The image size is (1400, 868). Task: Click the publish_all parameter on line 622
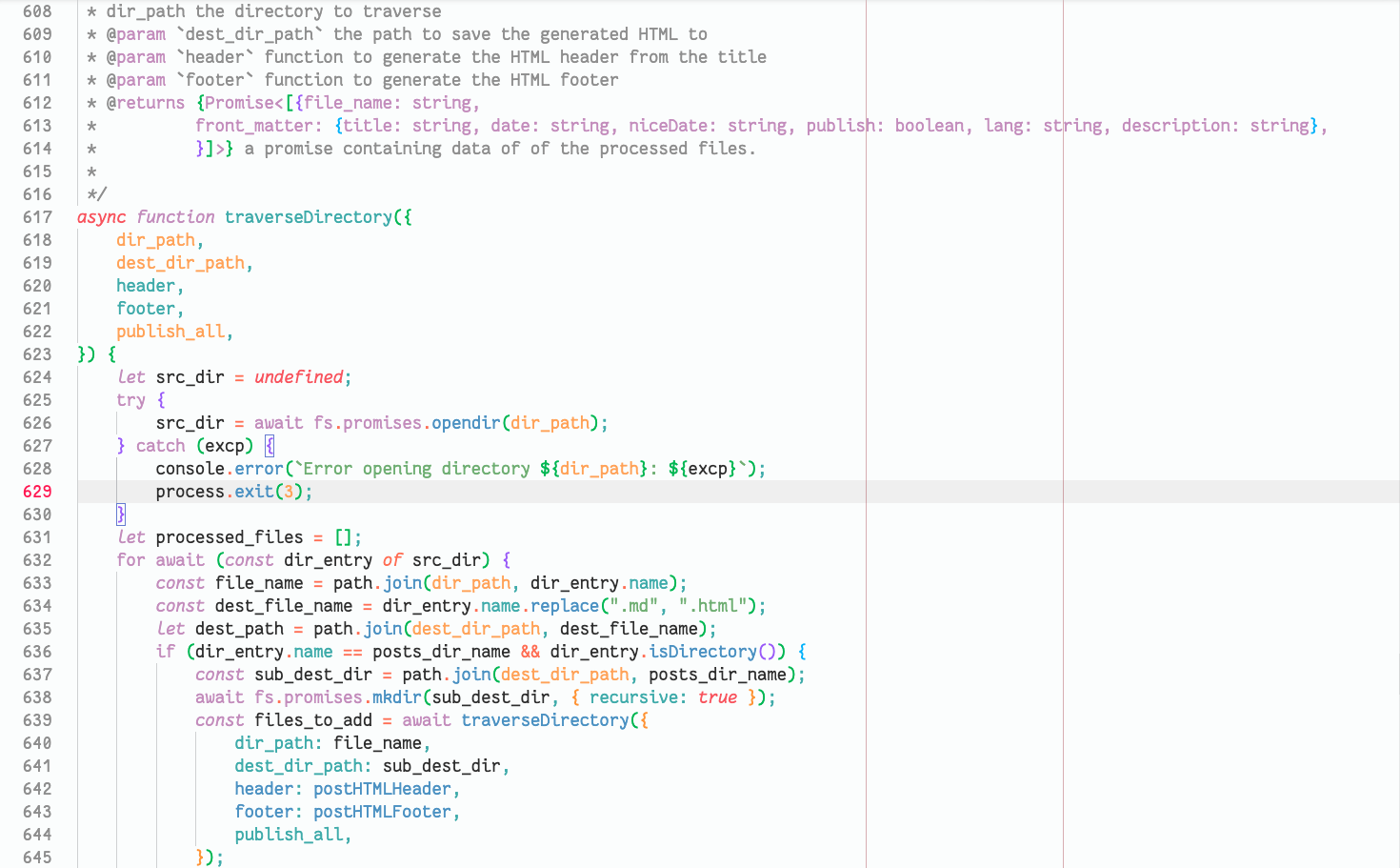click(x=171, y=331)
